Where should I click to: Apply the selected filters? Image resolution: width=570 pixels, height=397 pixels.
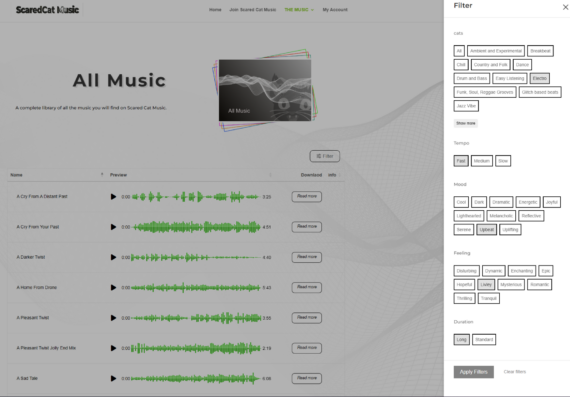pos(474,372)
